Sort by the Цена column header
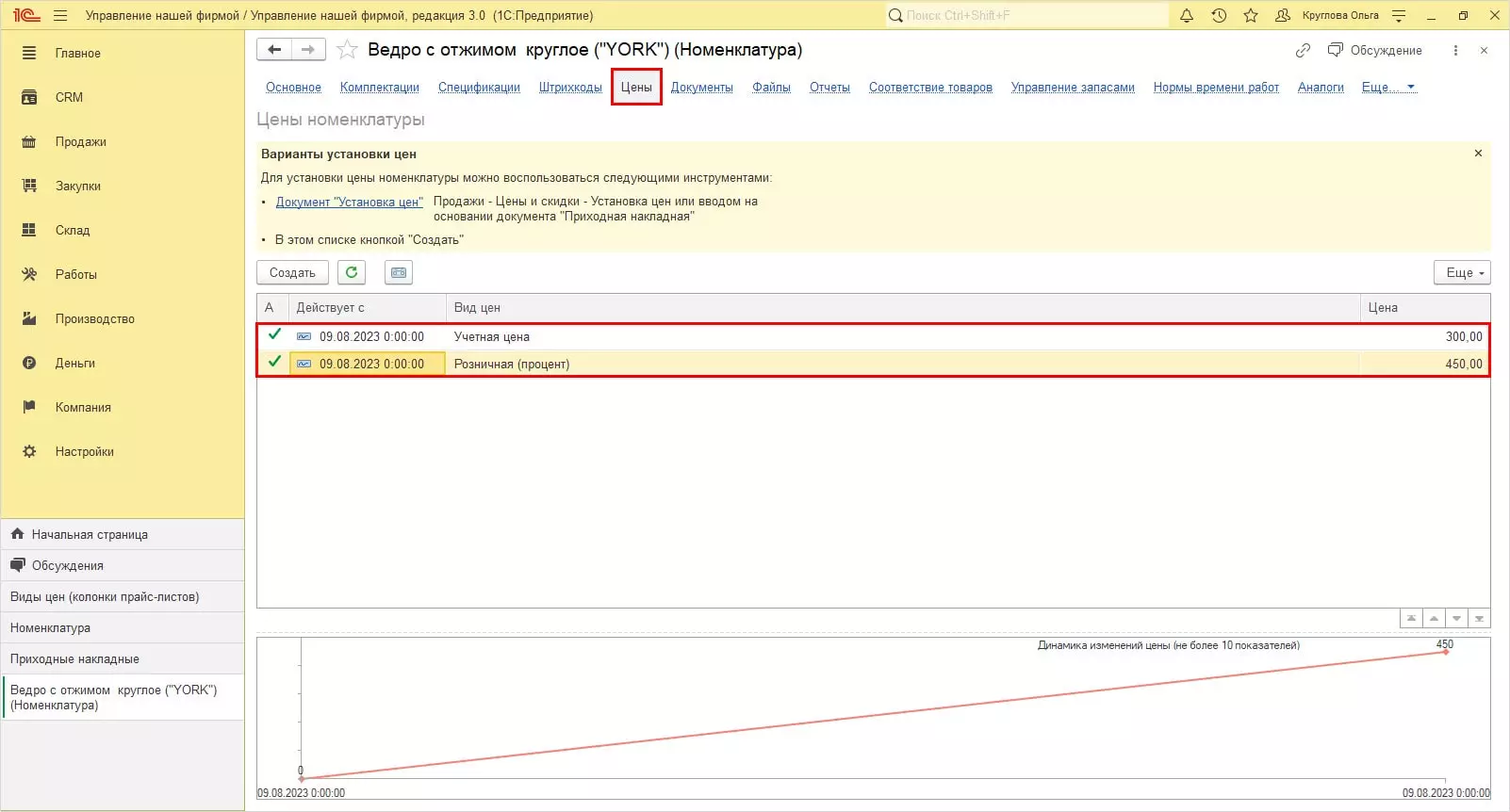Viewport: 1510px width, 812px height. (1425, 308)
